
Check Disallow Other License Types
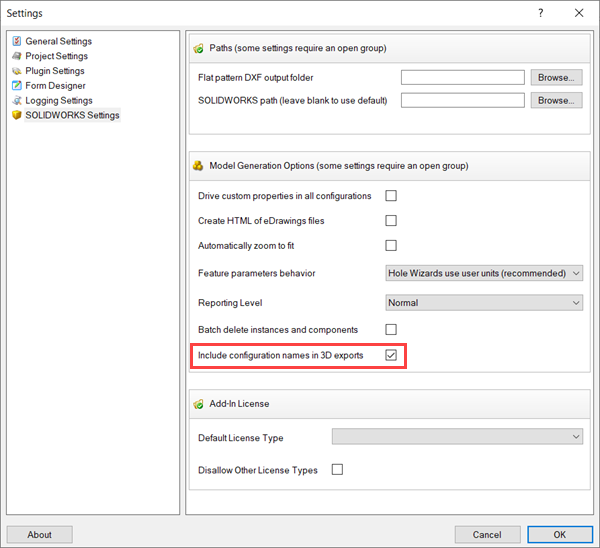point(337,469)
